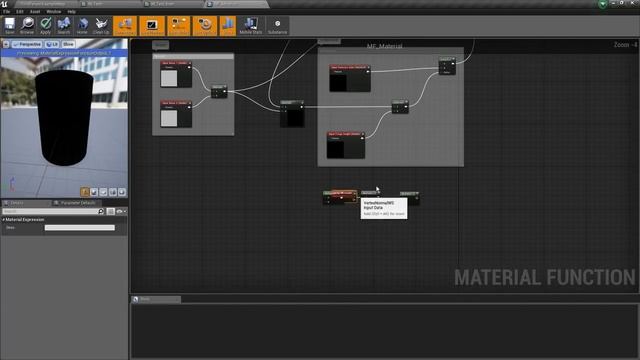Screen dimensions: 640x360
Task: Open the viewport Show dropdown
Action: coord(68,44)
